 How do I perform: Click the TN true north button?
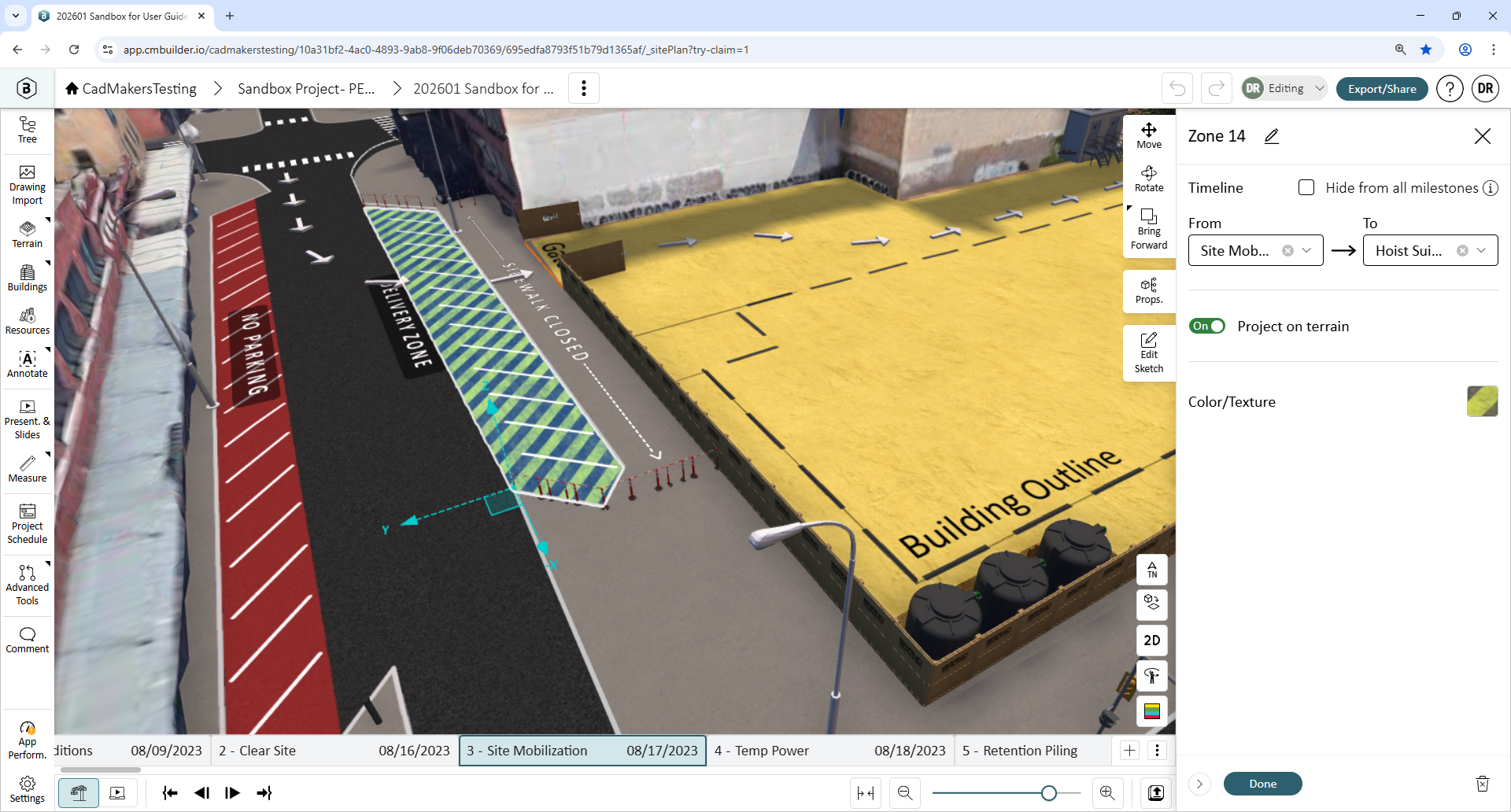[x=1152, y=570]
